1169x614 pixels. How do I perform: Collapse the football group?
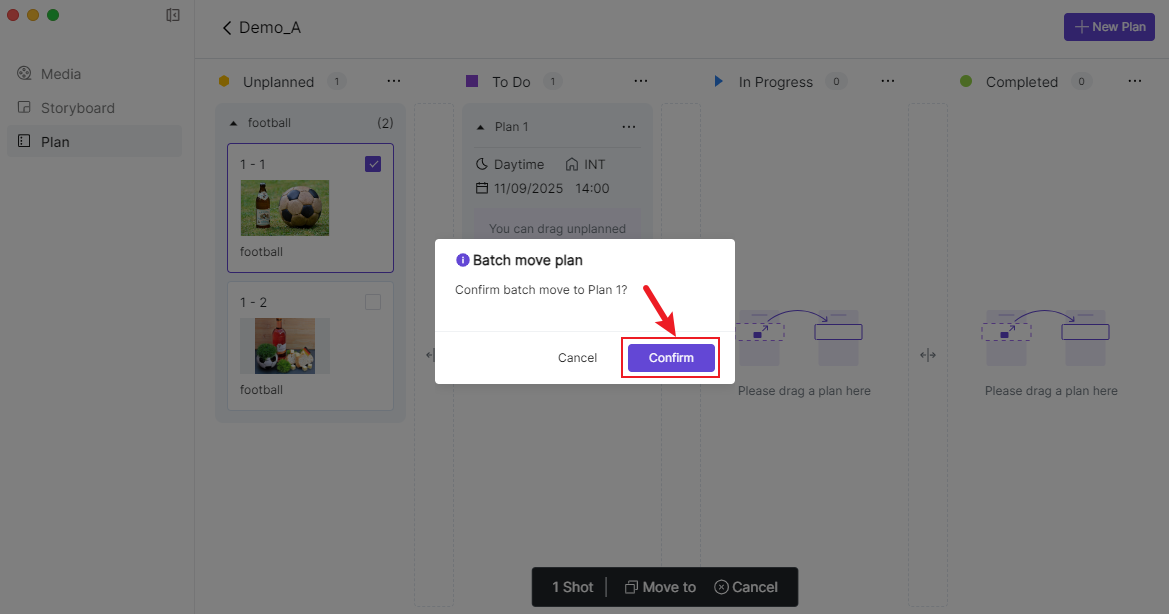234,123
